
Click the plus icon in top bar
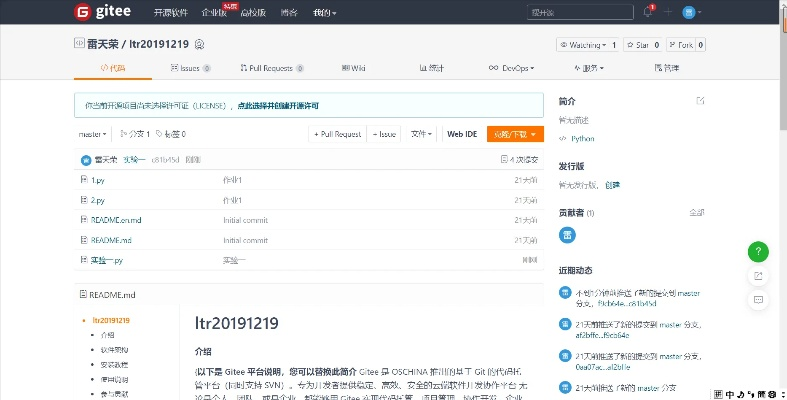pos(670,13)
